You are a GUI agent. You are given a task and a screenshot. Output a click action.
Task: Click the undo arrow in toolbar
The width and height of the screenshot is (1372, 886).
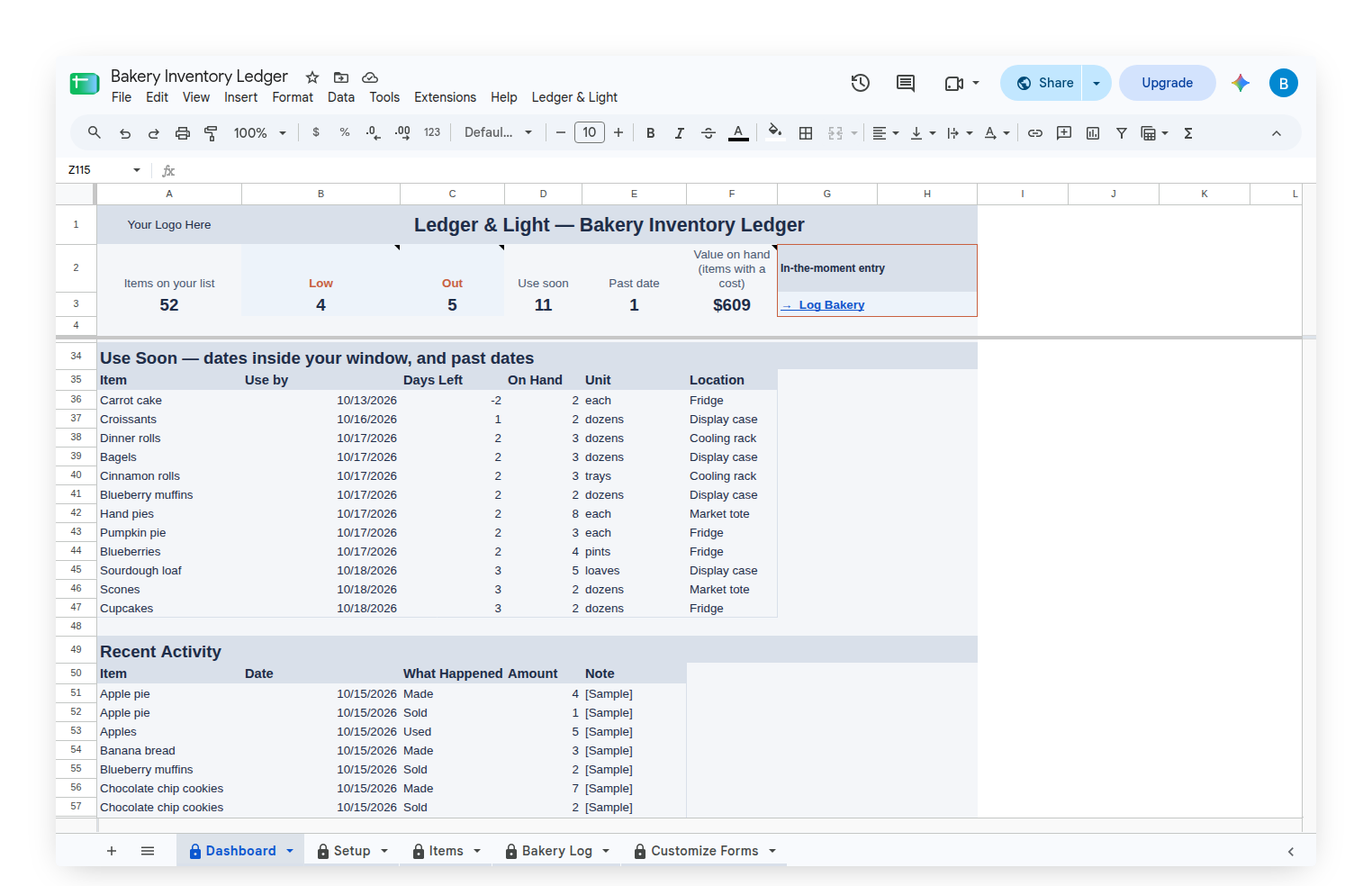click(x=125, y=133)
